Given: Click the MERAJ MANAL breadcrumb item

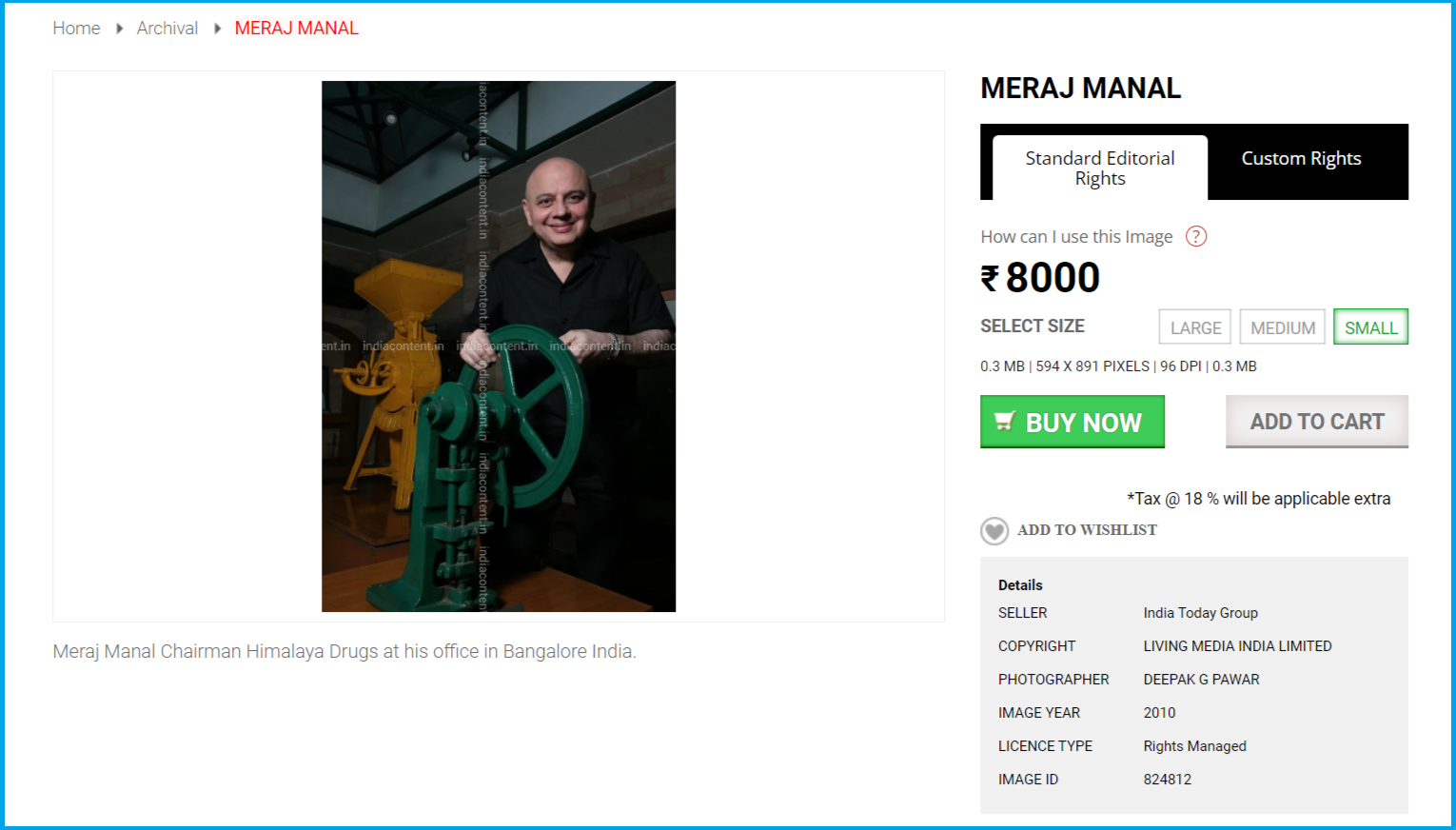Looking at the screenshot, I should (x=297, y=29).
